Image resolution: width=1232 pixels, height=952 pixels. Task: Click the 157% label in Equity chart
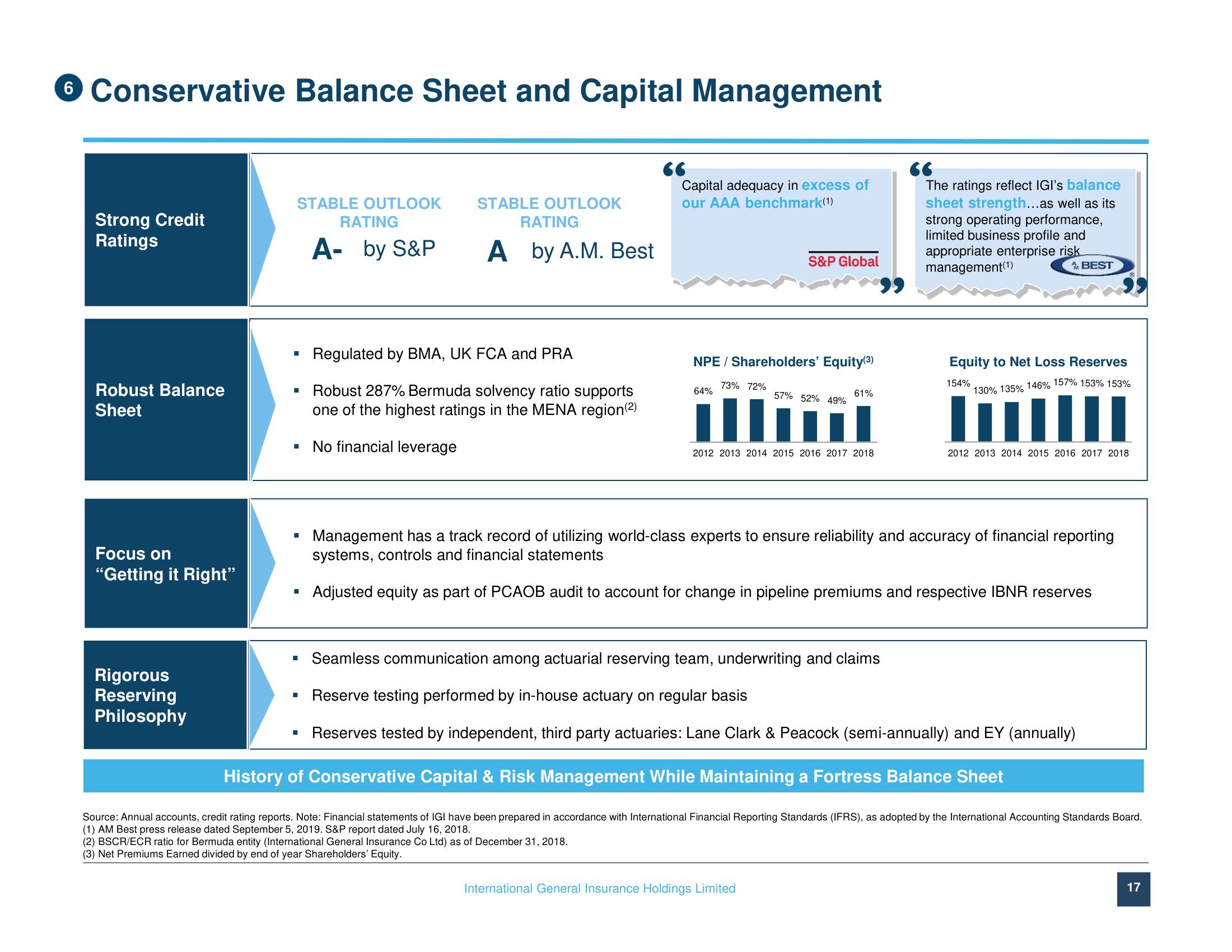[1065, 382]
